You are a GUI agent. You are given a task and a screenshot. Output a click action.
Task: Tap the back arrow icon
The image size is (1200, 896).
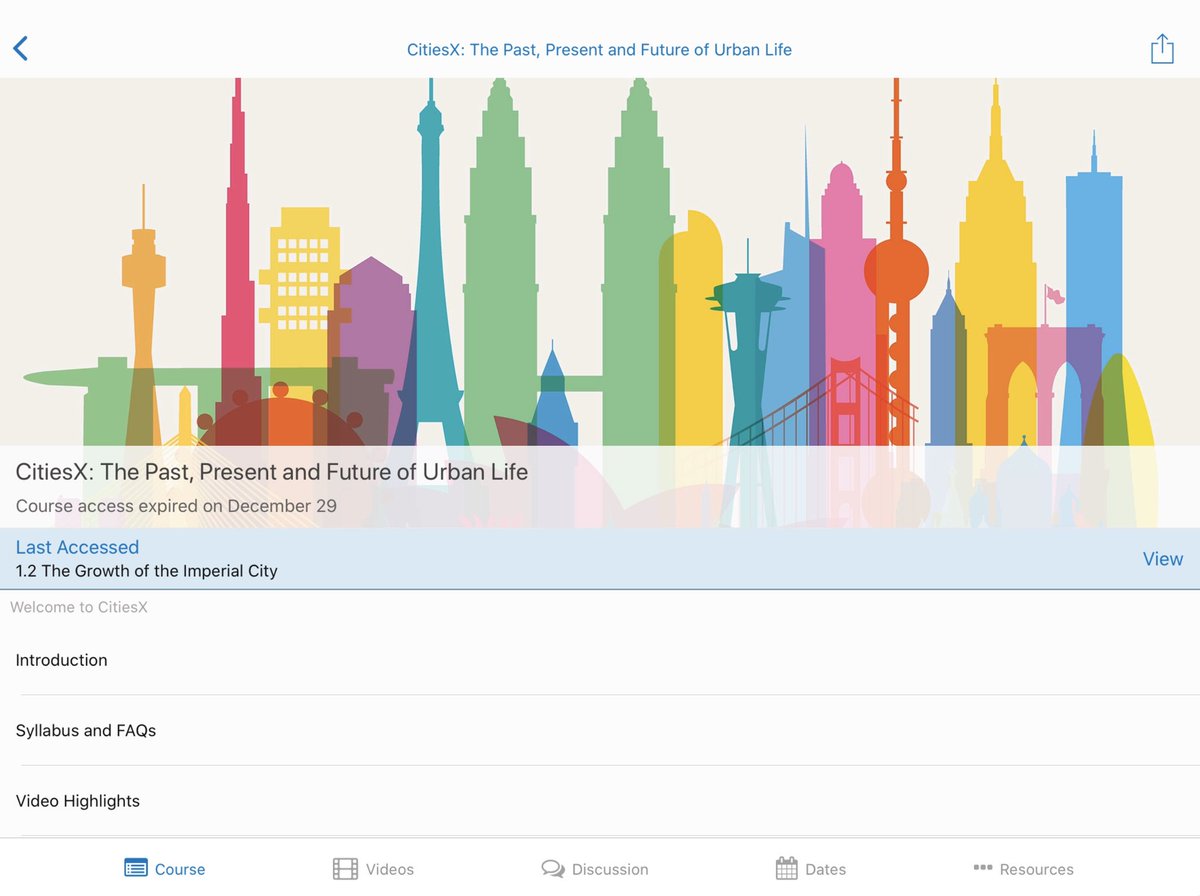click(21, 48)
